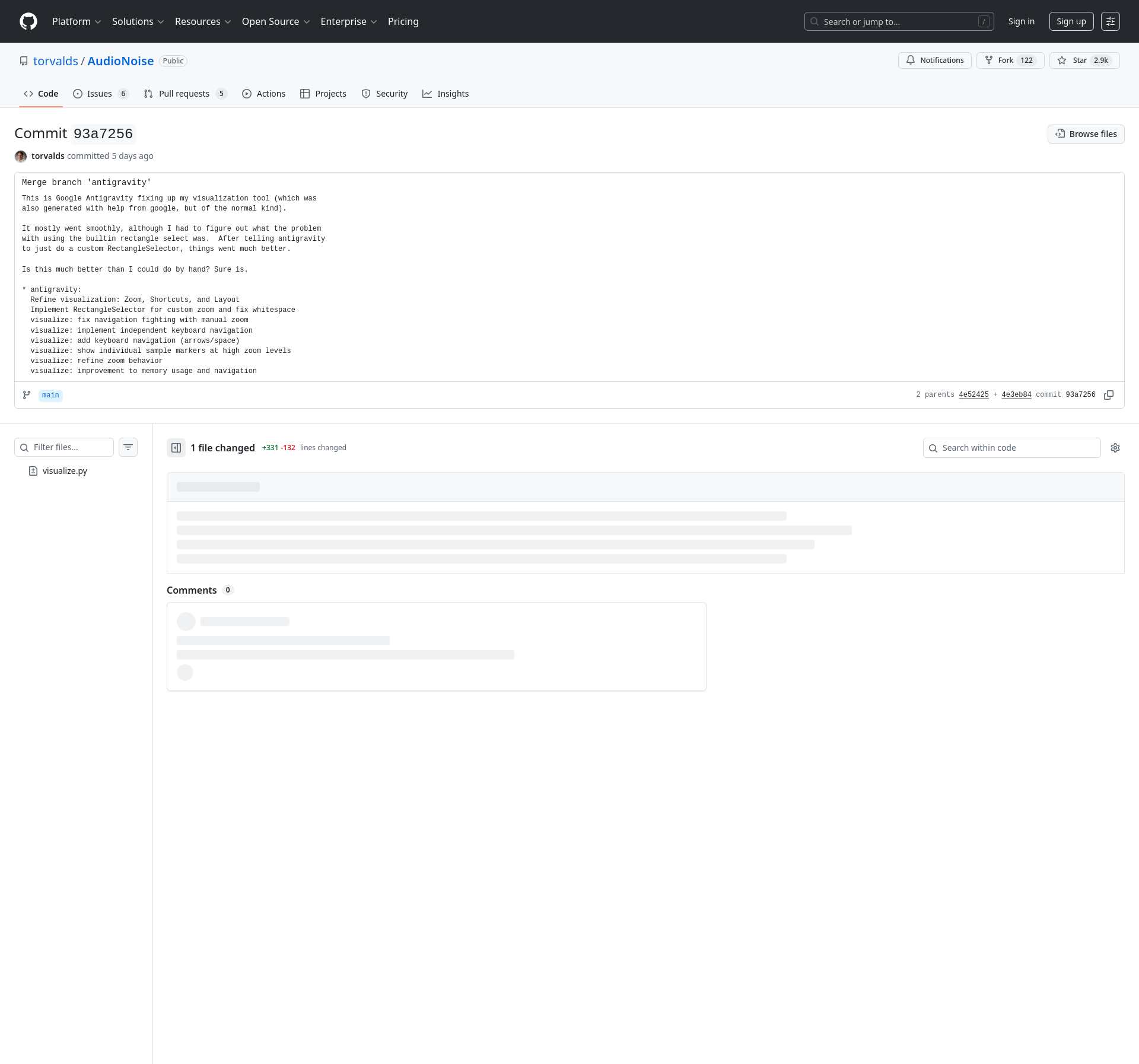The width and height of the screenshot is (1139, 1064).
Task: Click torvalds avatar image
Action: [x=21, y=156]
